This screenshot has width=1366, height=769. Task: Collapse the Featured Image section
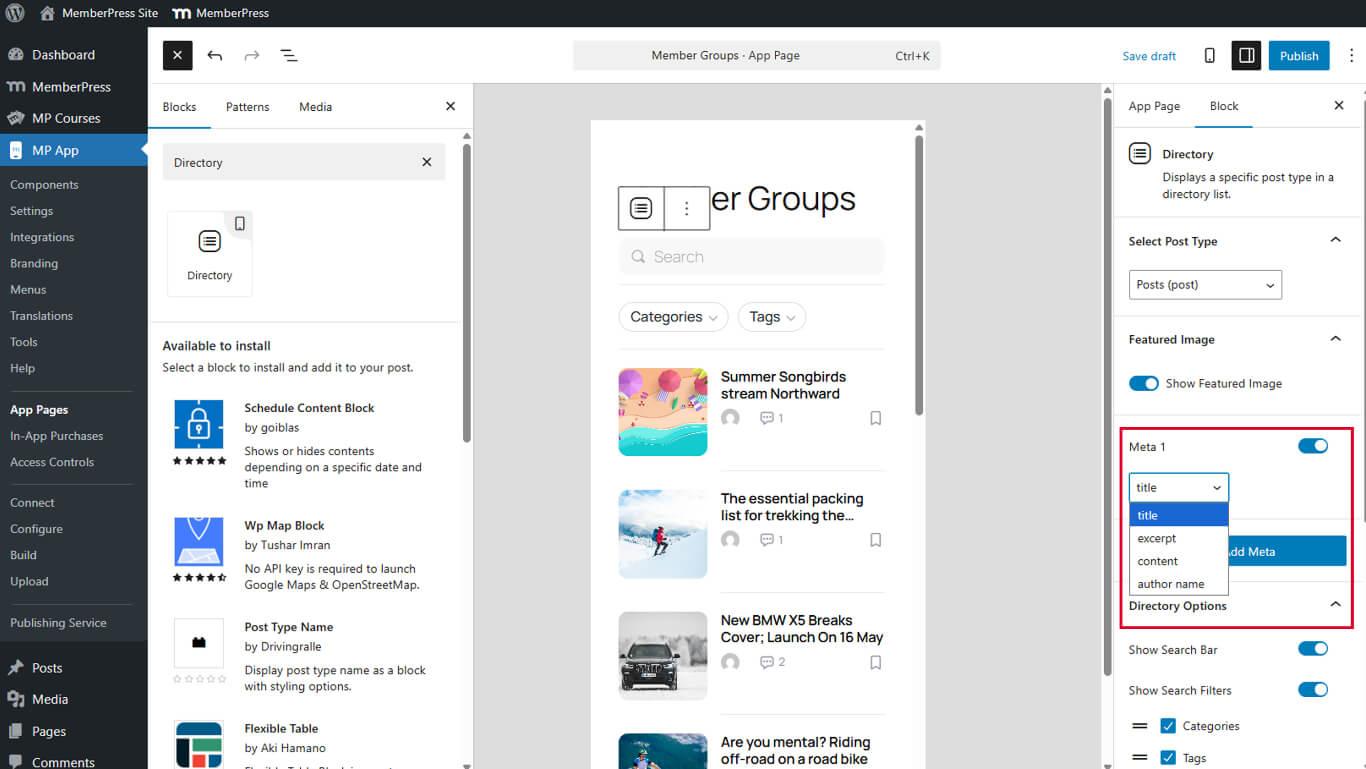pyautogui.click(x=1335, y=339)
